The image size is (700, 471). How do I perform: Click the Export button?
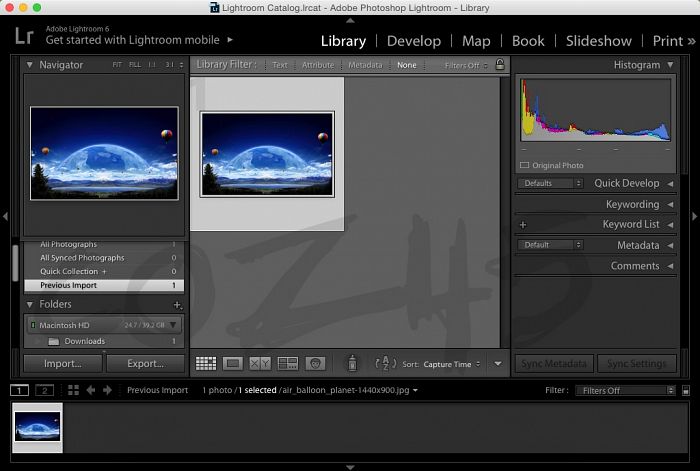(x=146, y=364)
